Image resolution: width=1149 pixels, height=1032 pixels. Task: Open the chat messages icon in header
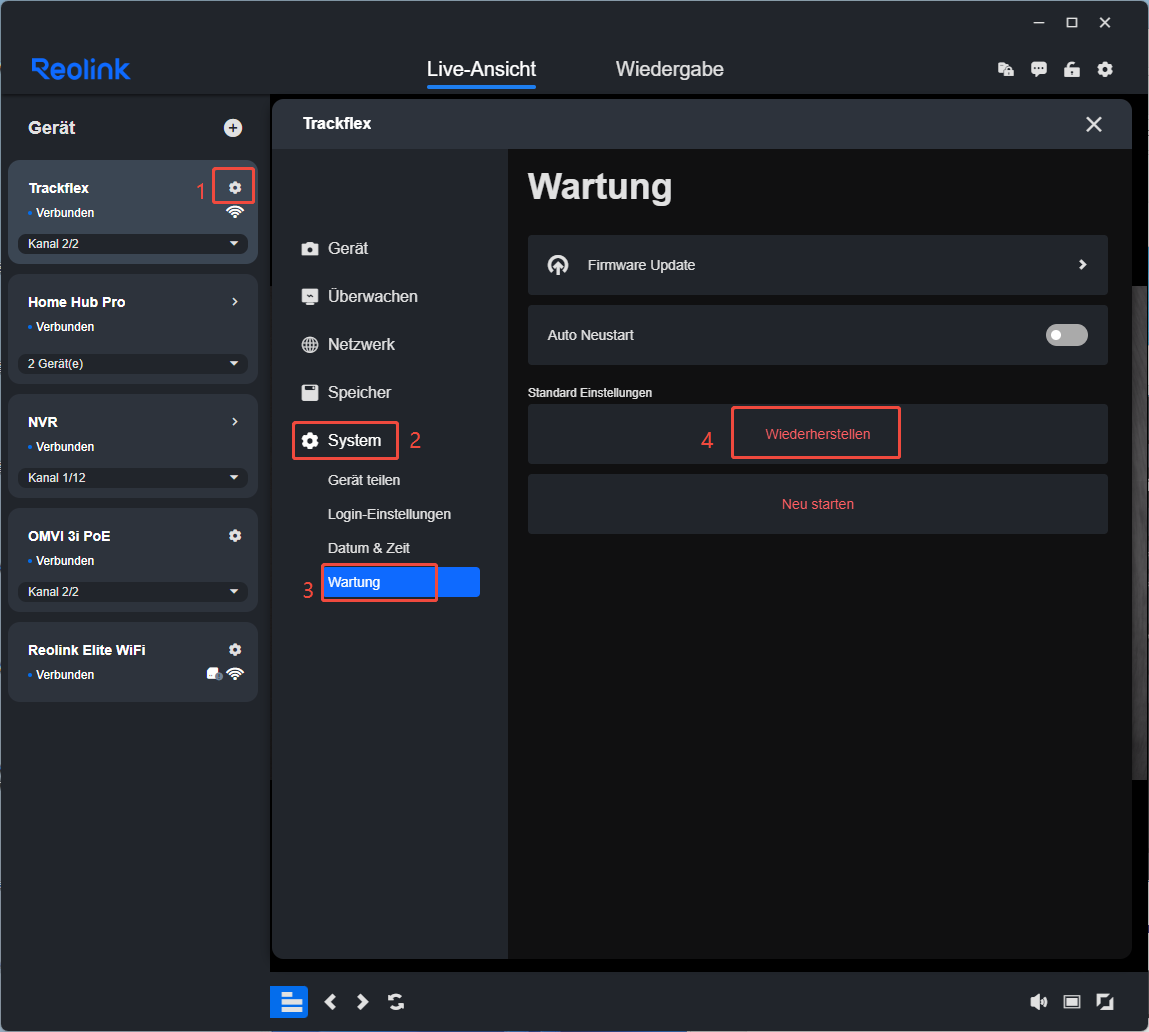tap(1038, 69)
